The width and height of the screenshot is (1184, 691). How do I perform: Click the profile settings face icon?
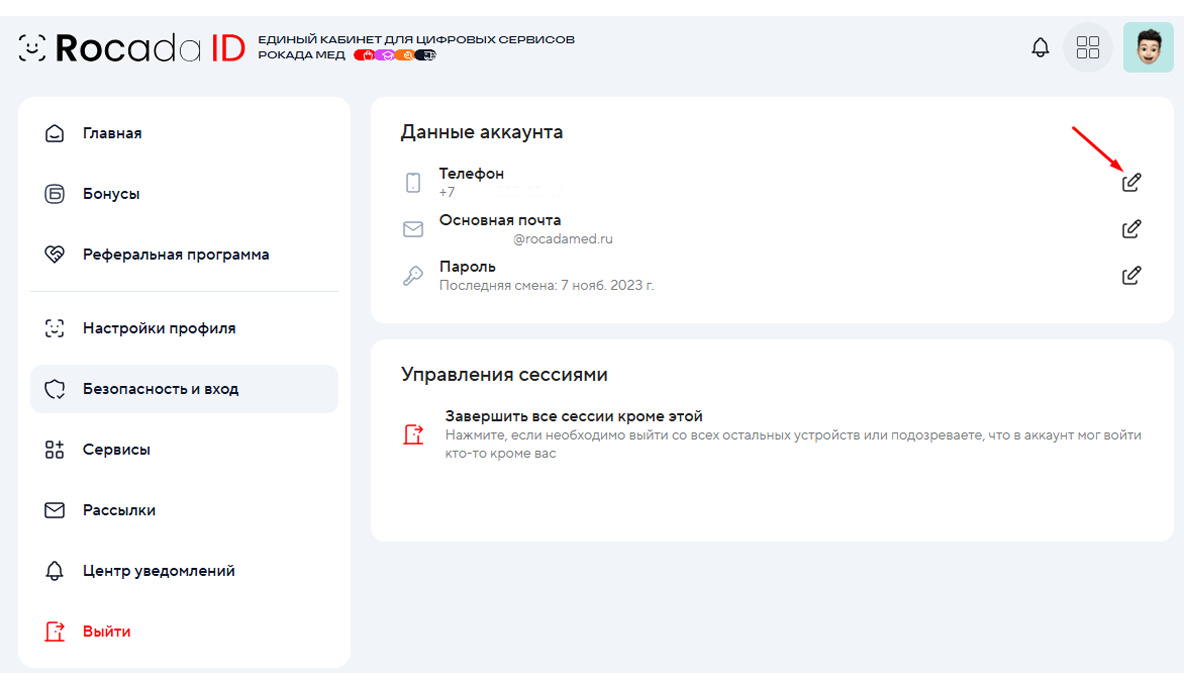(x=54, y=329)
